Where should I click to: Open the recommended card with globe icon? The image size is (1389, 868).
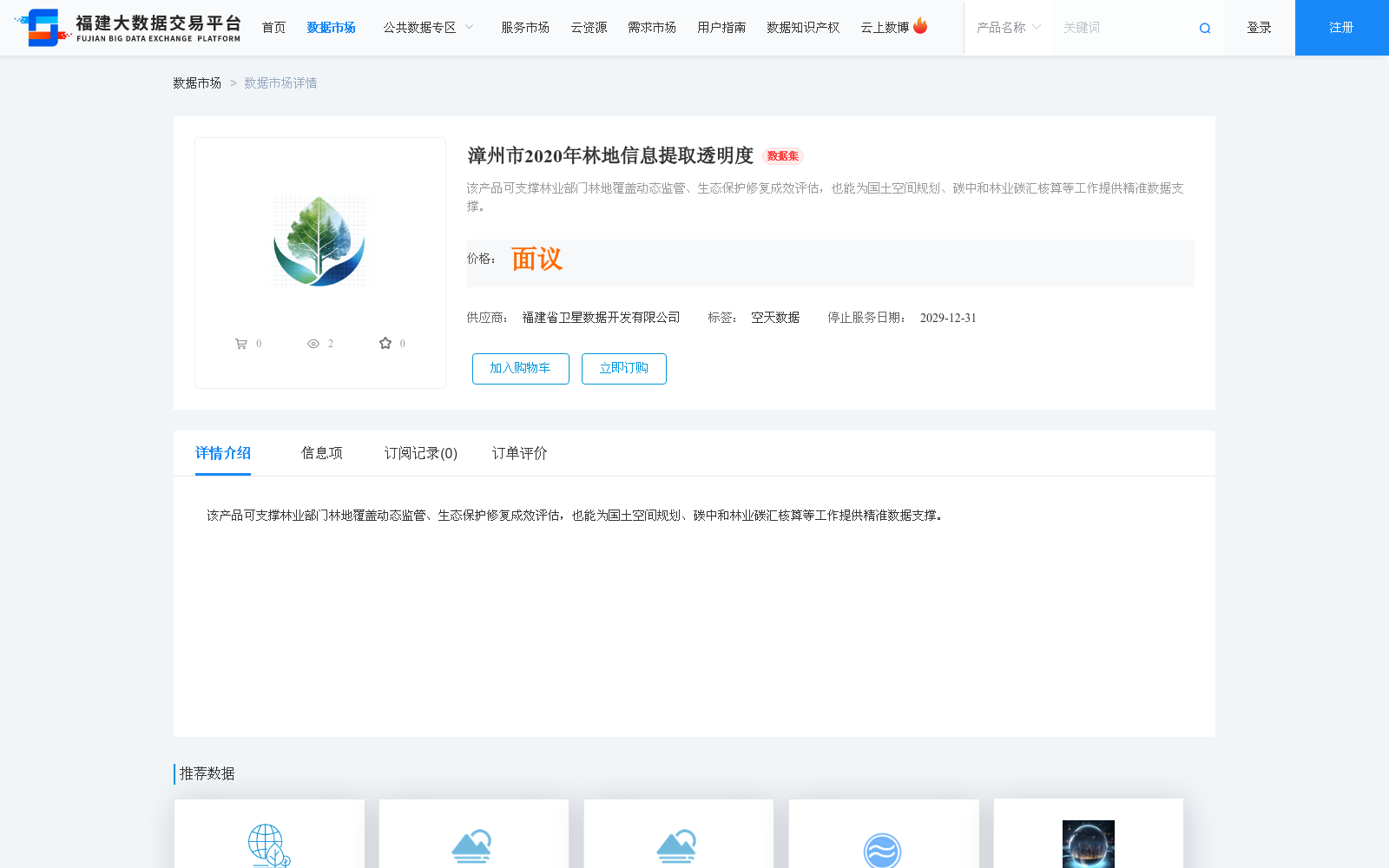269,833
